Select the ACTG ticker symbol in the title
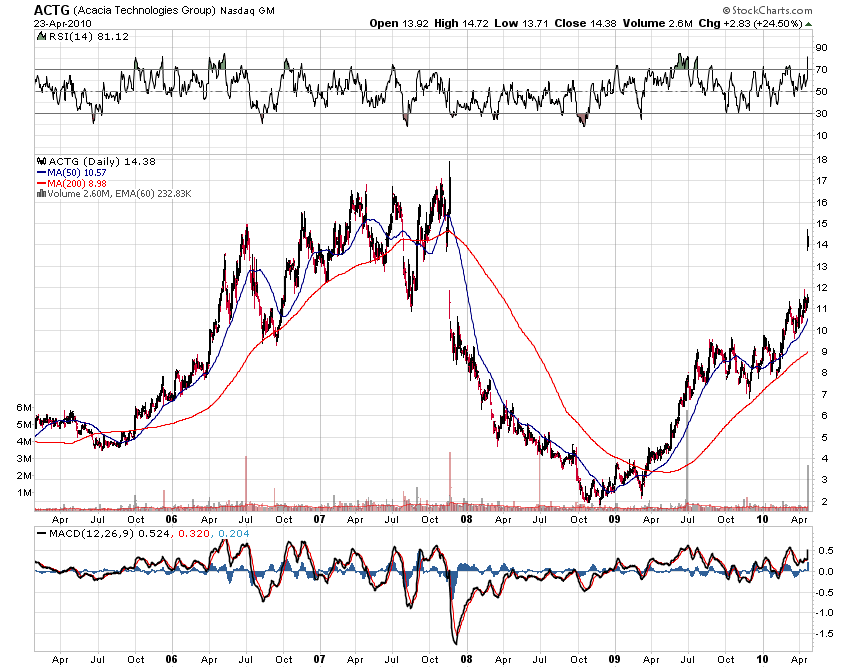The image size is (850, 668). 51,10
